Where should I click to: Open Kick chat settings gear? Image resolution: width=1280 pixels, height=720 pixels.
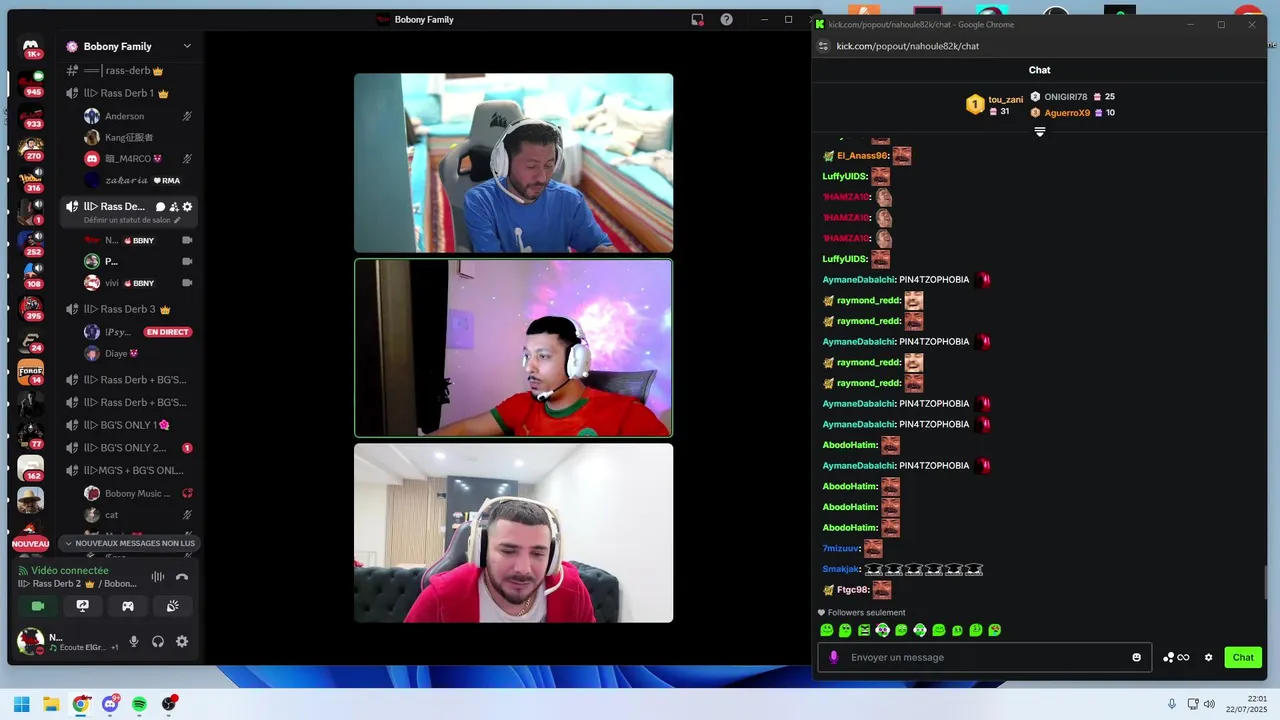click(1208, 657)
